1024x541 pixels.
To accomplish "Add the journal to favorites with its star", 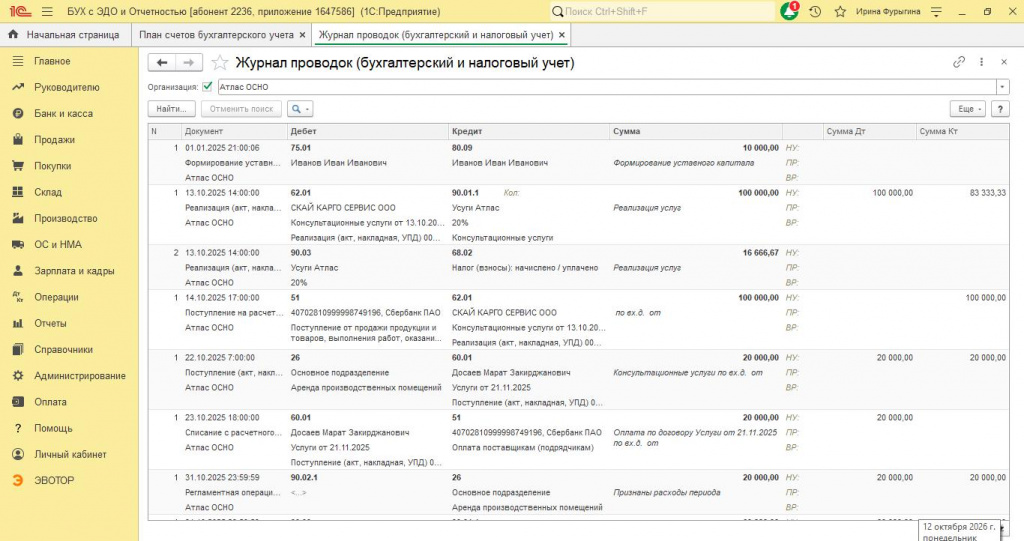I will pos(220,63).
